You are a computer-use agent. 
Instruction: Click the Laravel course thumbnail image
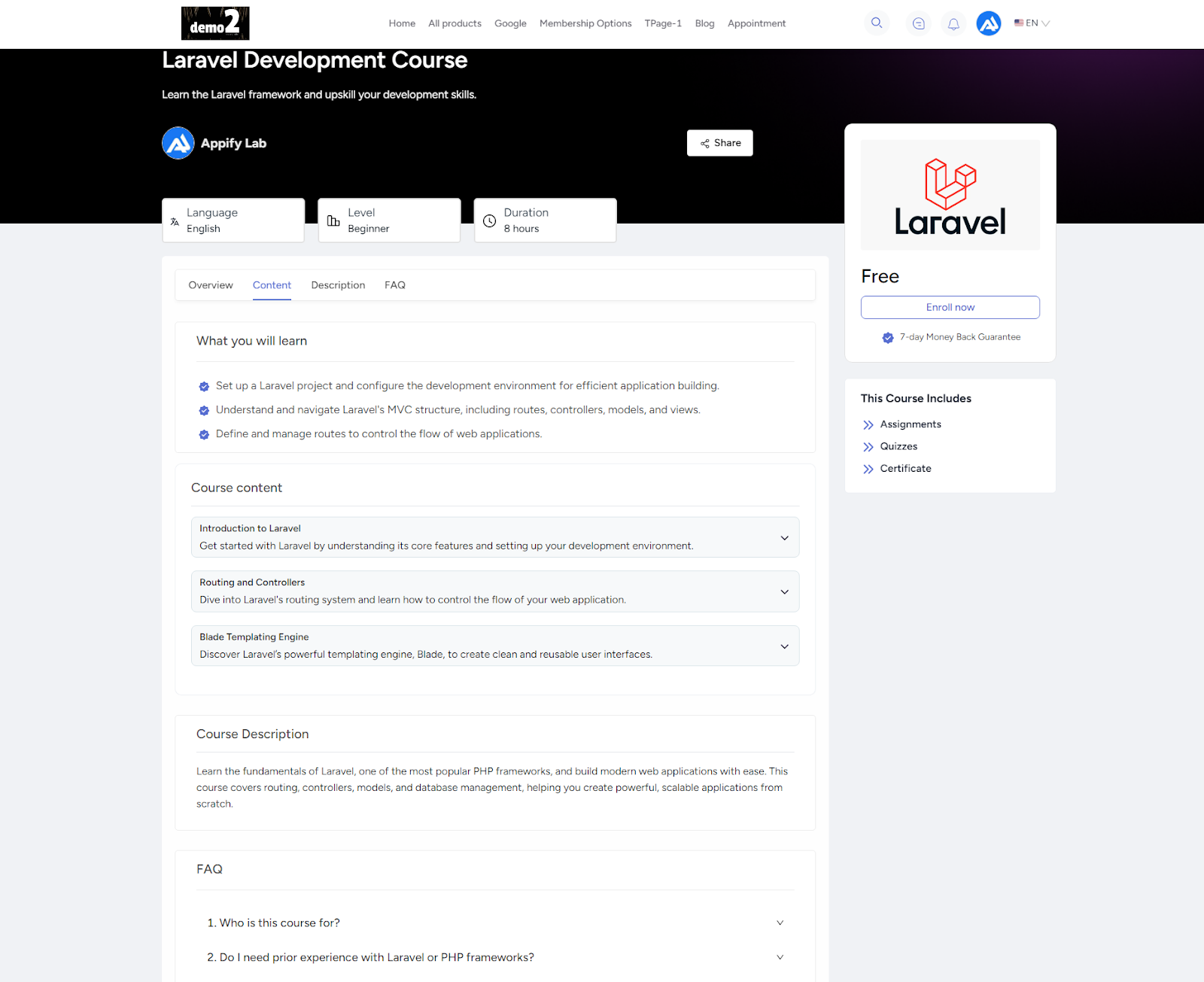pos(950,195)
